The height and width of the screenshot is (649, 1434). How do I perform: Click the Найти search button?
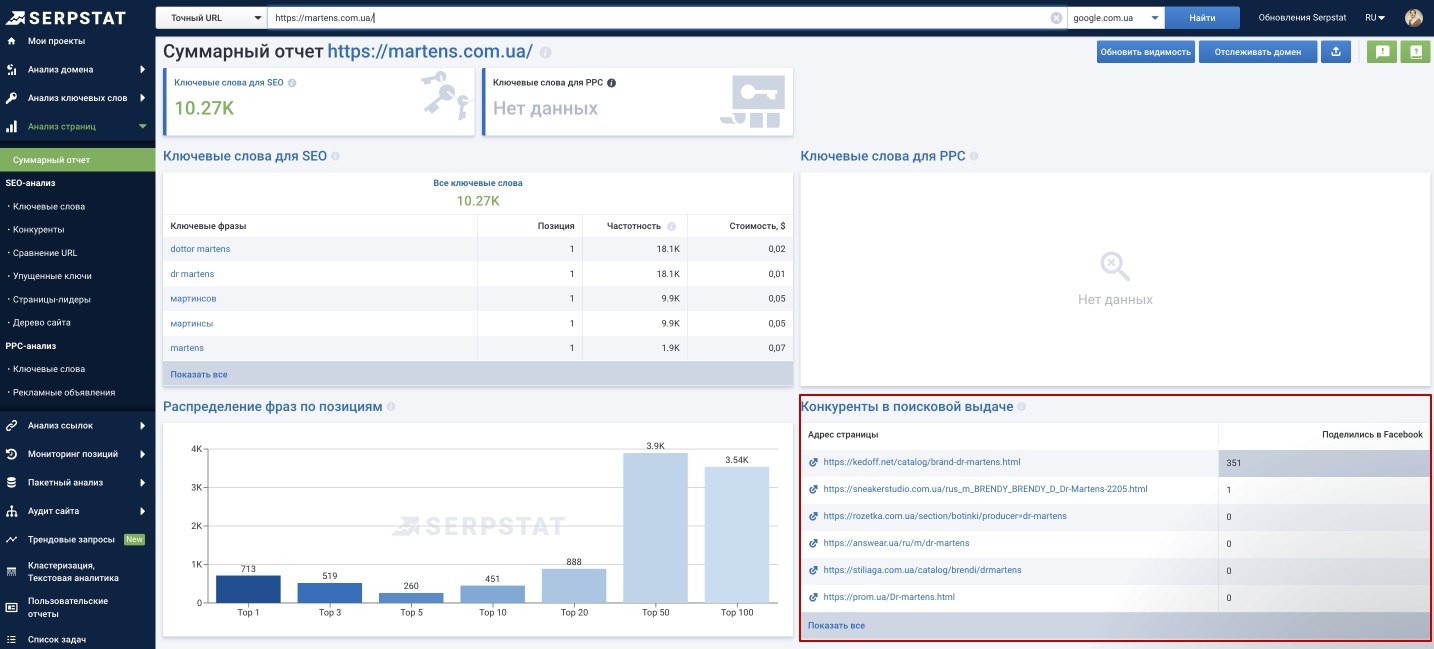pos(1203,18)
